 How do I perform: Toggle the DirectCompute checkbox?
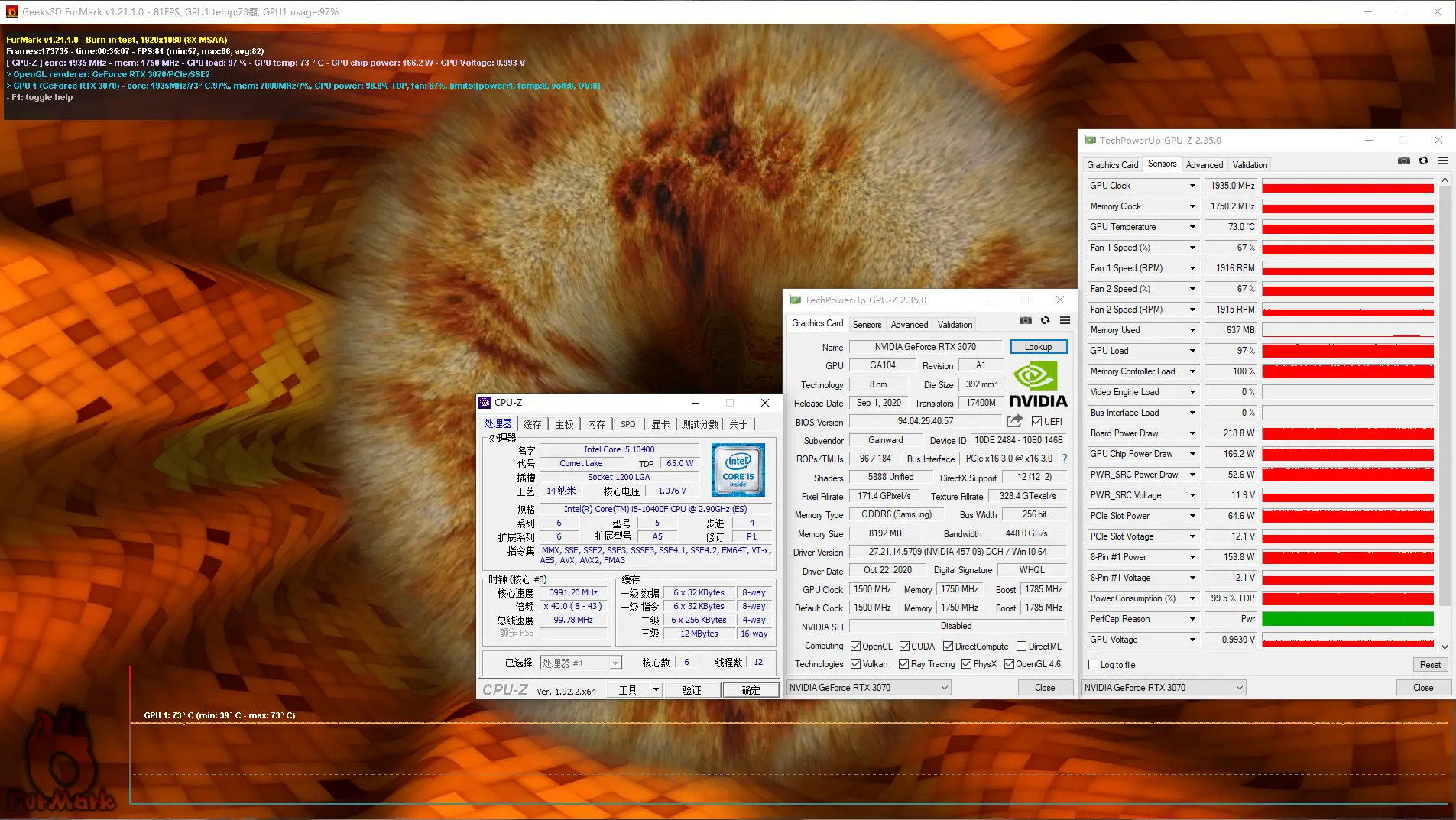pyautogui.click(x=948, y=647)
